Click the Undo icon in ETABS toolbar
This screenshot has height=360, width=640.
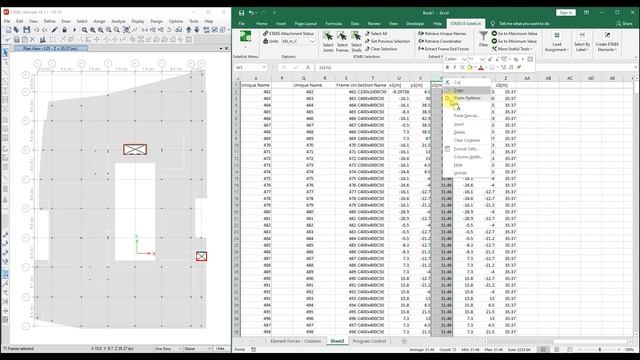(36, 30)
